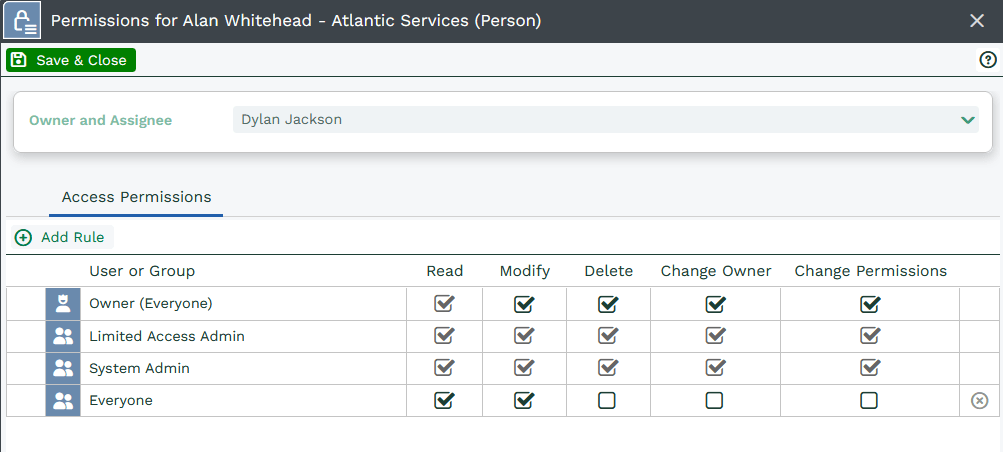Viewport: 1003px width, 452px height.
Task: Click the Limited Access Admin group icon
Action: pos(63,337)
